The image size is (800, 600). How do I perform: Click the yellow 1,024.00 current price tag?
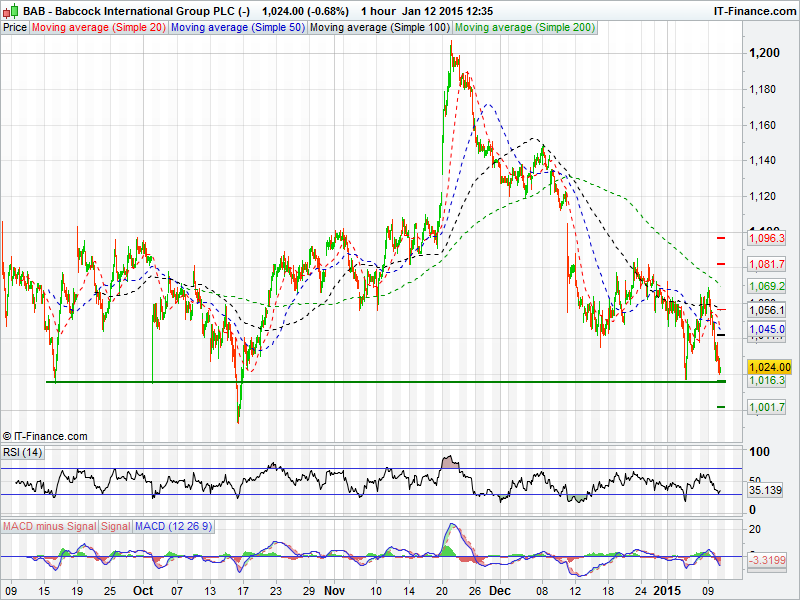(x=769, y=367)
